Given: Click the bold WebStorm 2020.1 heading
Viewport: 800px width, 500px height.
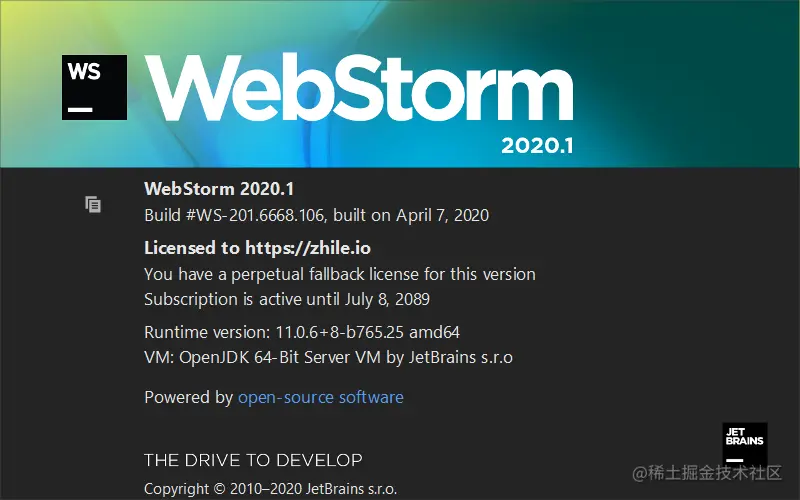Looking at the screenshot, I should point(219,189).
